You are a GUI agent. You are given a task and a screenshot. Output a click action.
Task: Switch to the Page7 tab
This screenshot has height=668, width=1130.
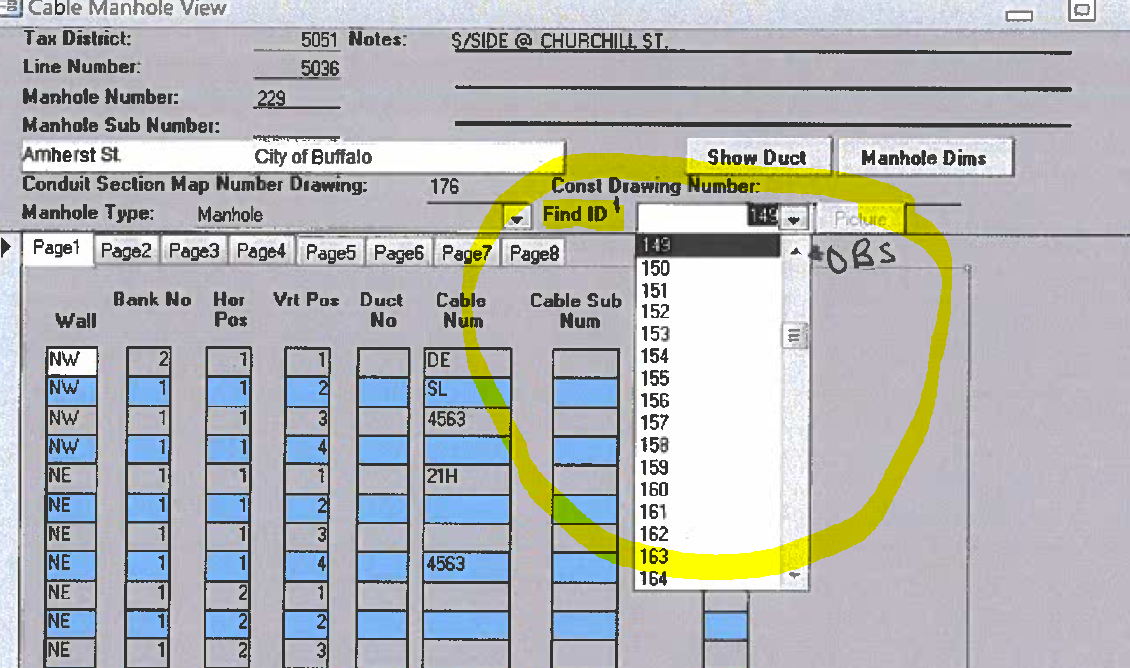[x=466, y=253]
